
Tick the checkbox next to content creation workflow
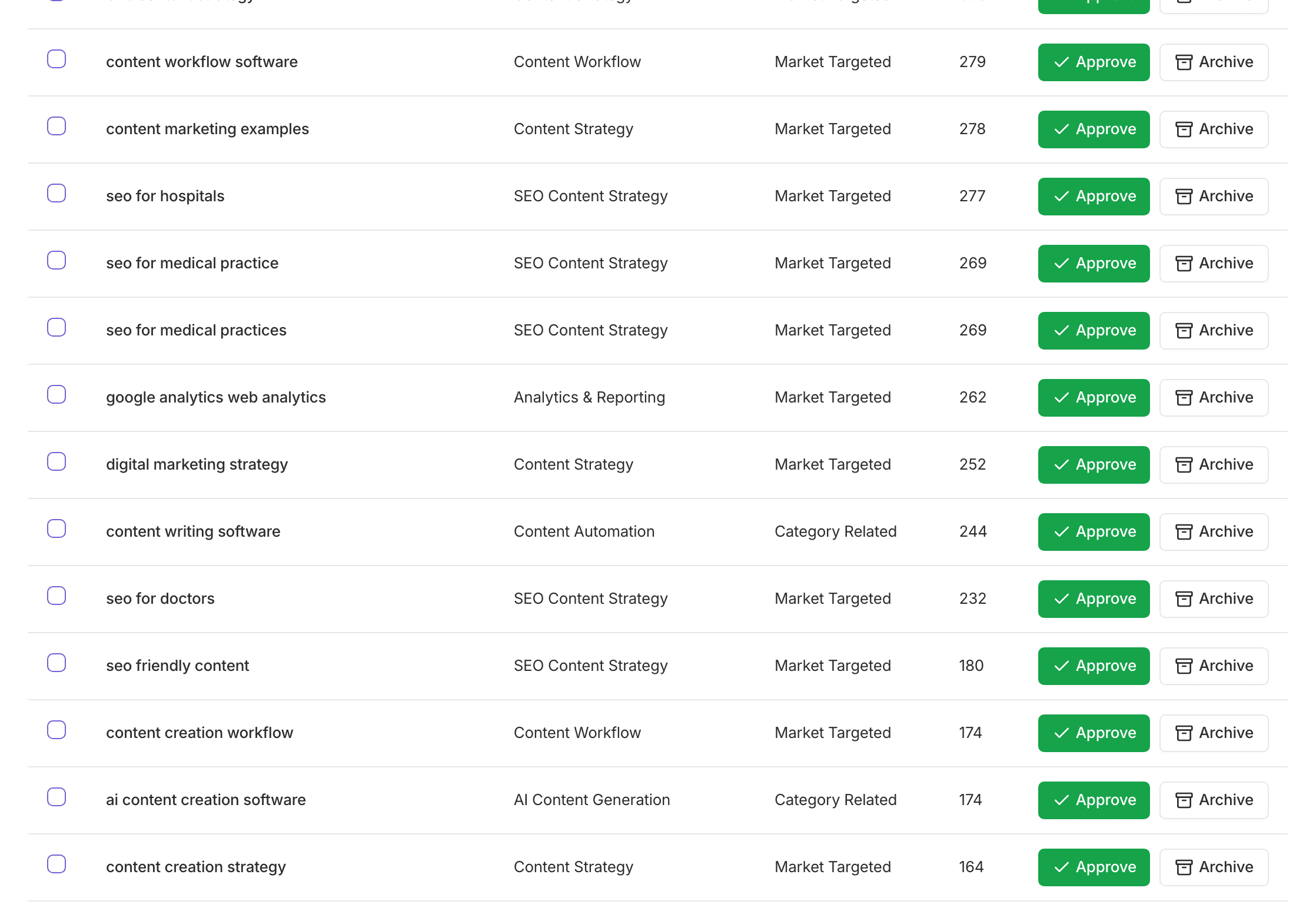(x=56, y=729)
